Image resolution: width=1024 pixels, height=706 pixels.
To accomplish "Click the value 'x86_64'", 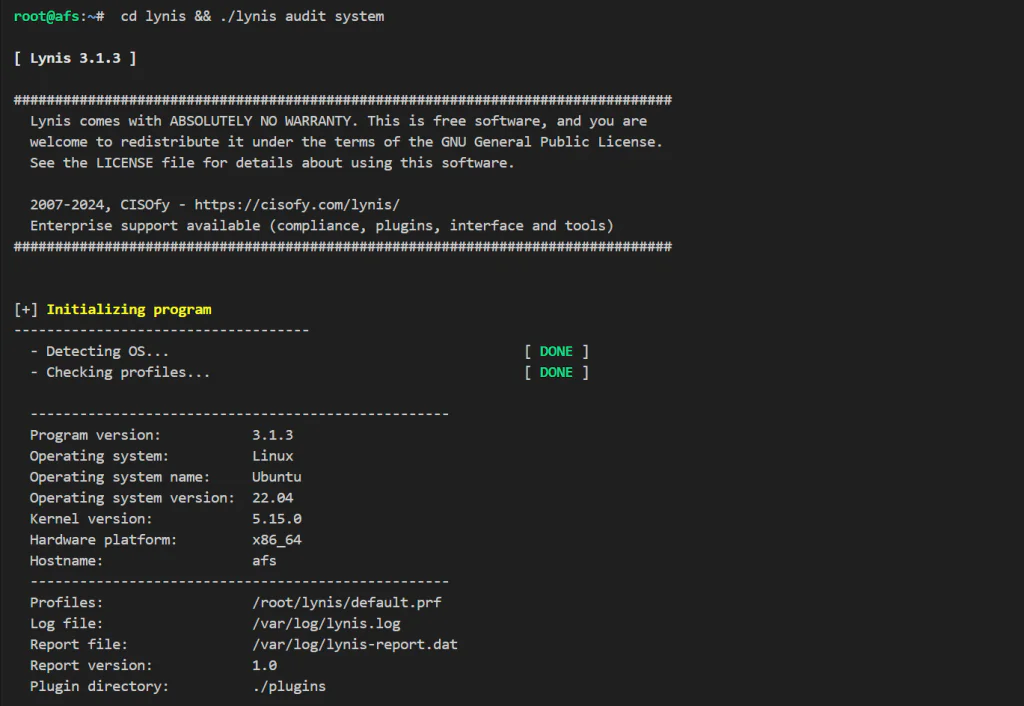I will click(277, 539).
